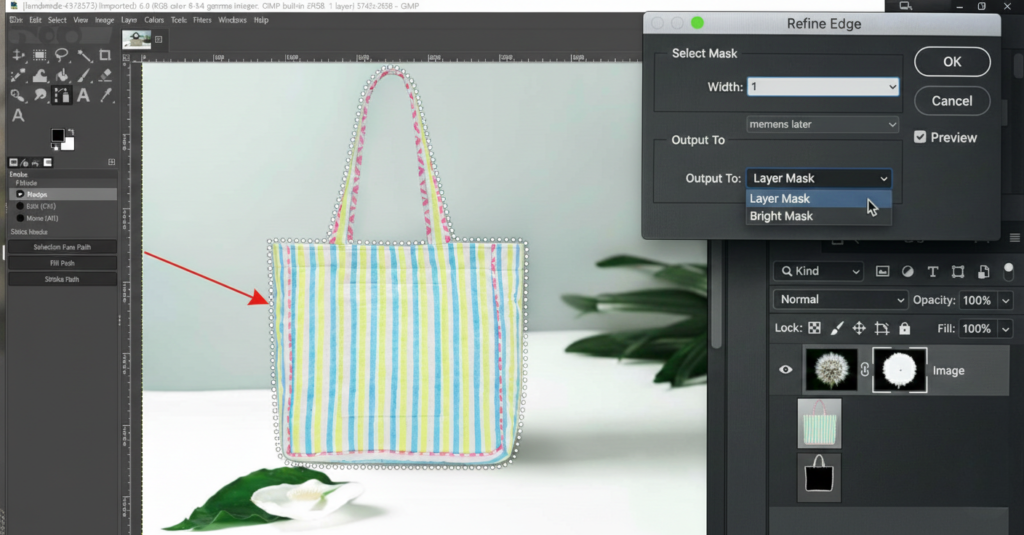Viewport: 1024px width, 535px height.
Task: Select the Paintbrush tool
Action: [x=84, y=76]
